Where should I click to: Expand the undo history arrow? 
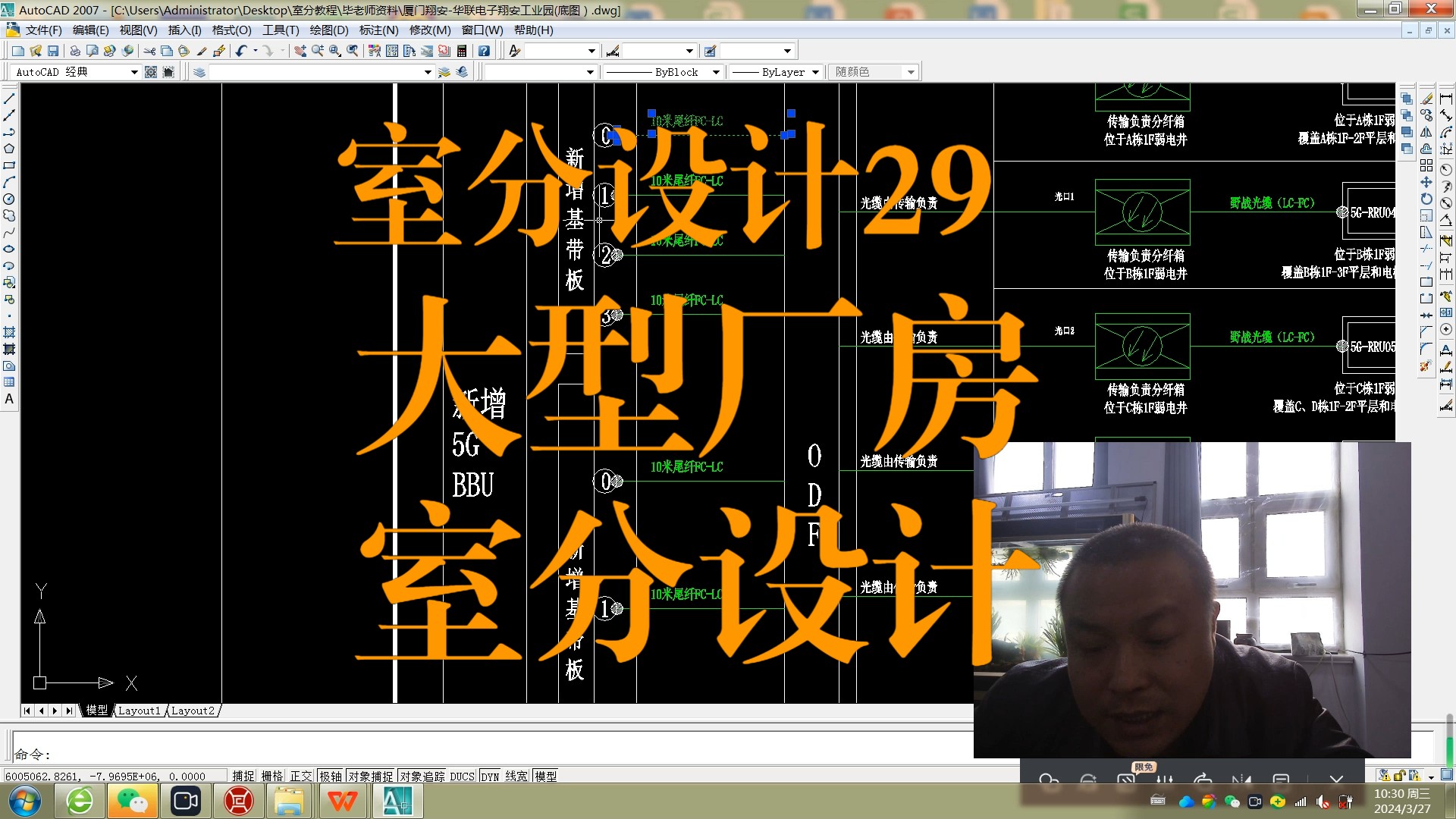coord(255,51)
